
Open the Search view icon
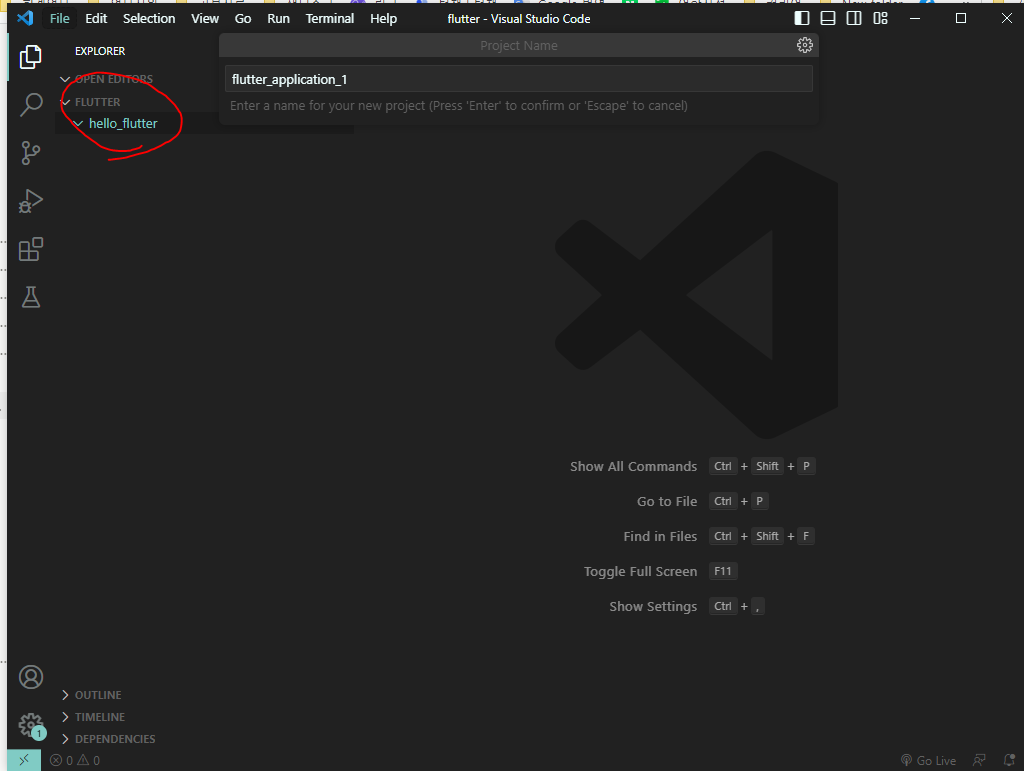[31, 104]
